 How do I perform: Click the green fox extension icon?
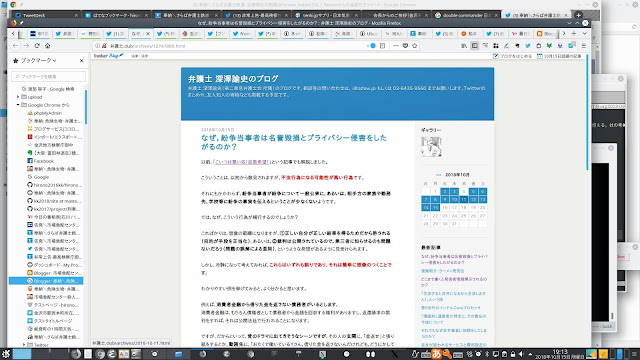coord(549,46)
